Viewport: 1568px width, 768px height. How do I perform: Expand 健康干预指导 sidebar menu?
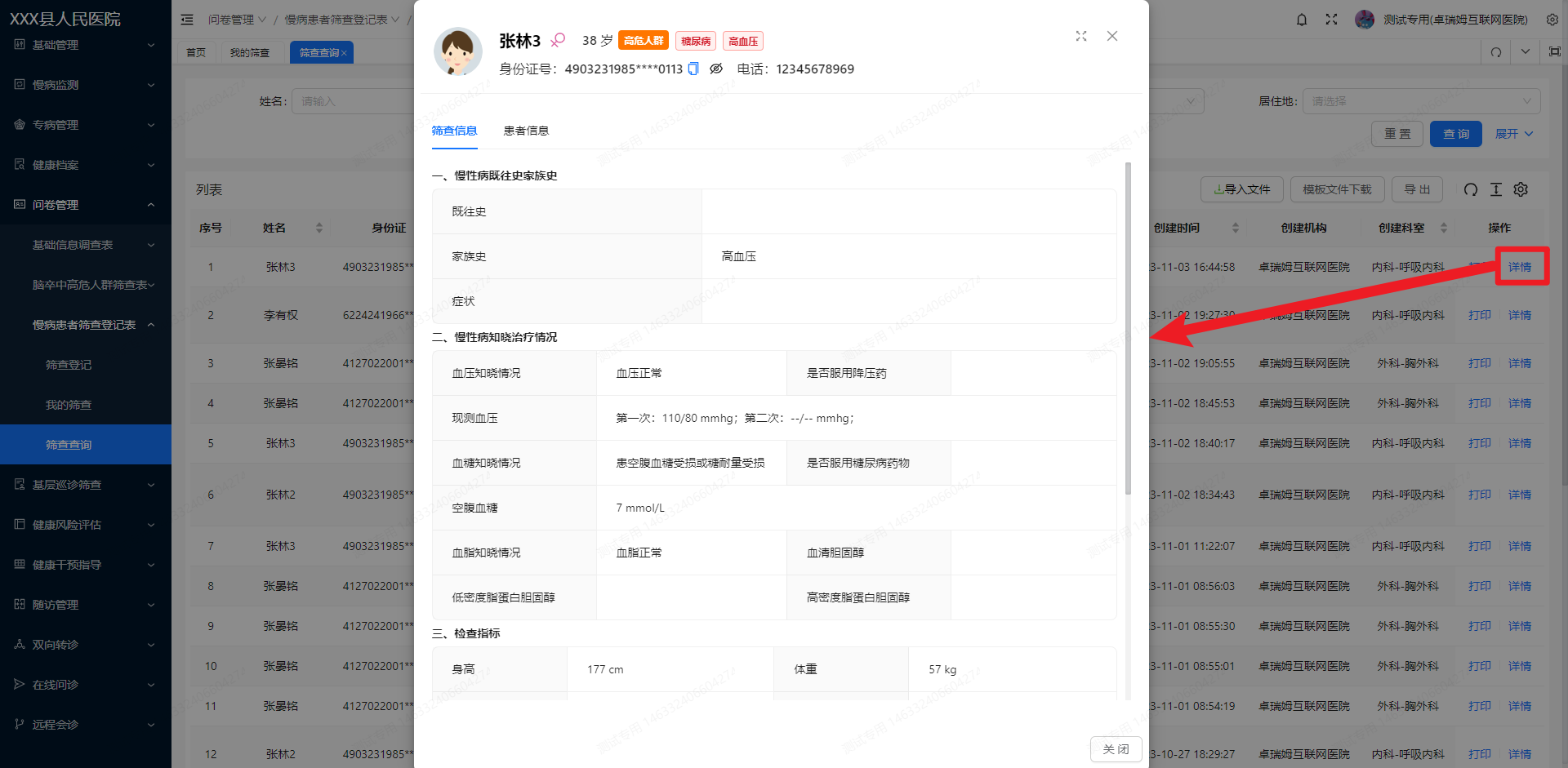[x=86, y=565]
